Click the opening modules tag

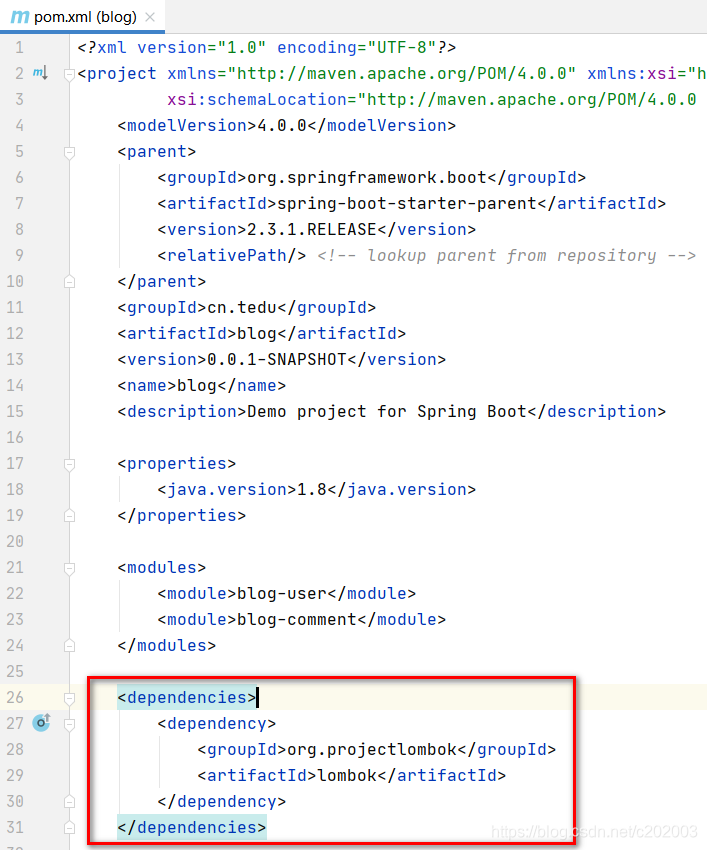pyautogui.click(x=162, y=568)
